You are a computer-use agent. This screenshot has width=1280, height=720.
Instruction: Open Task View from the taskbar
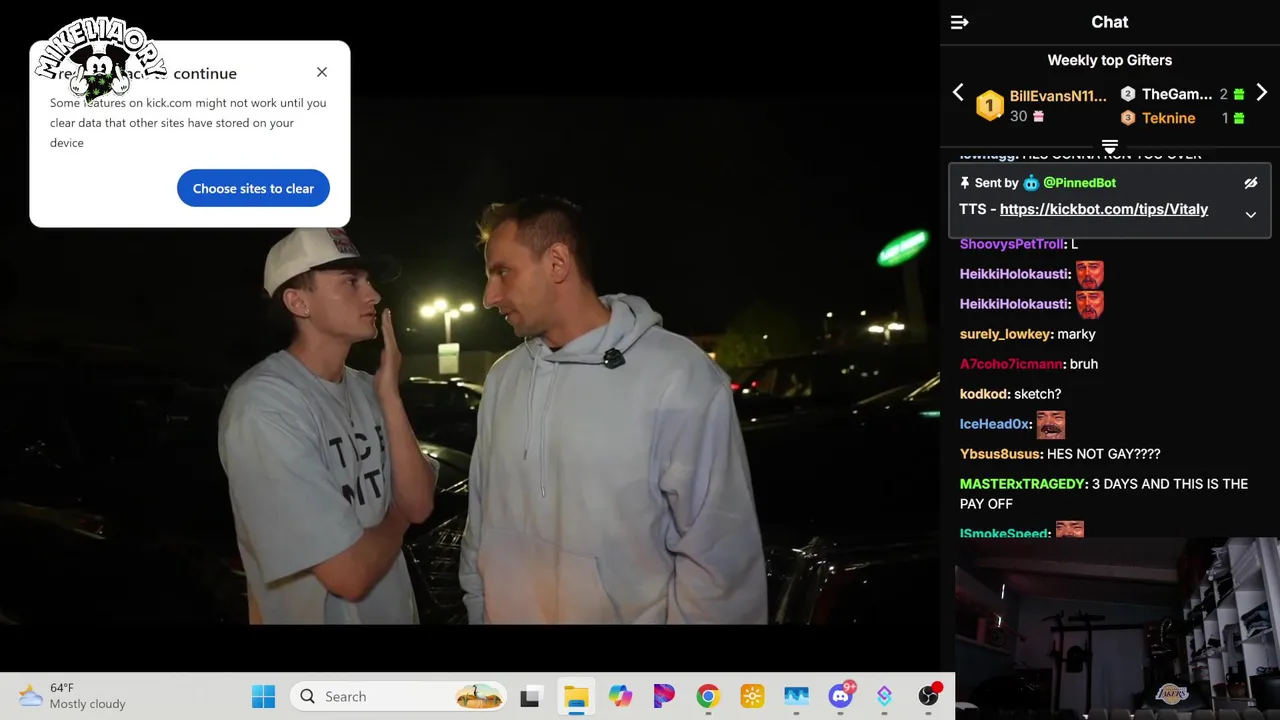click(530, 696)
